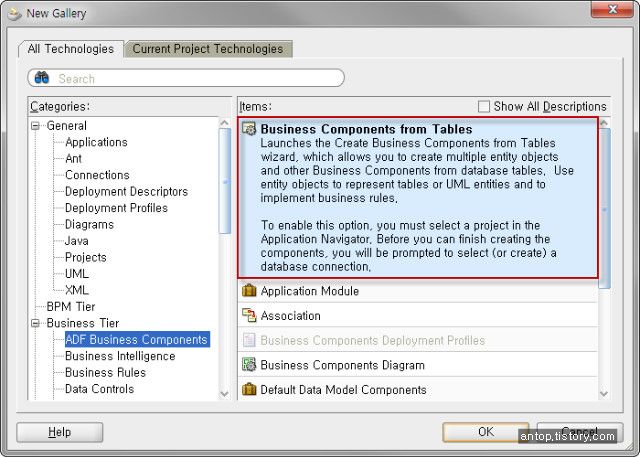Click into the Search field
This screenshot has height=457, width=640.
[x=186, y=78]
